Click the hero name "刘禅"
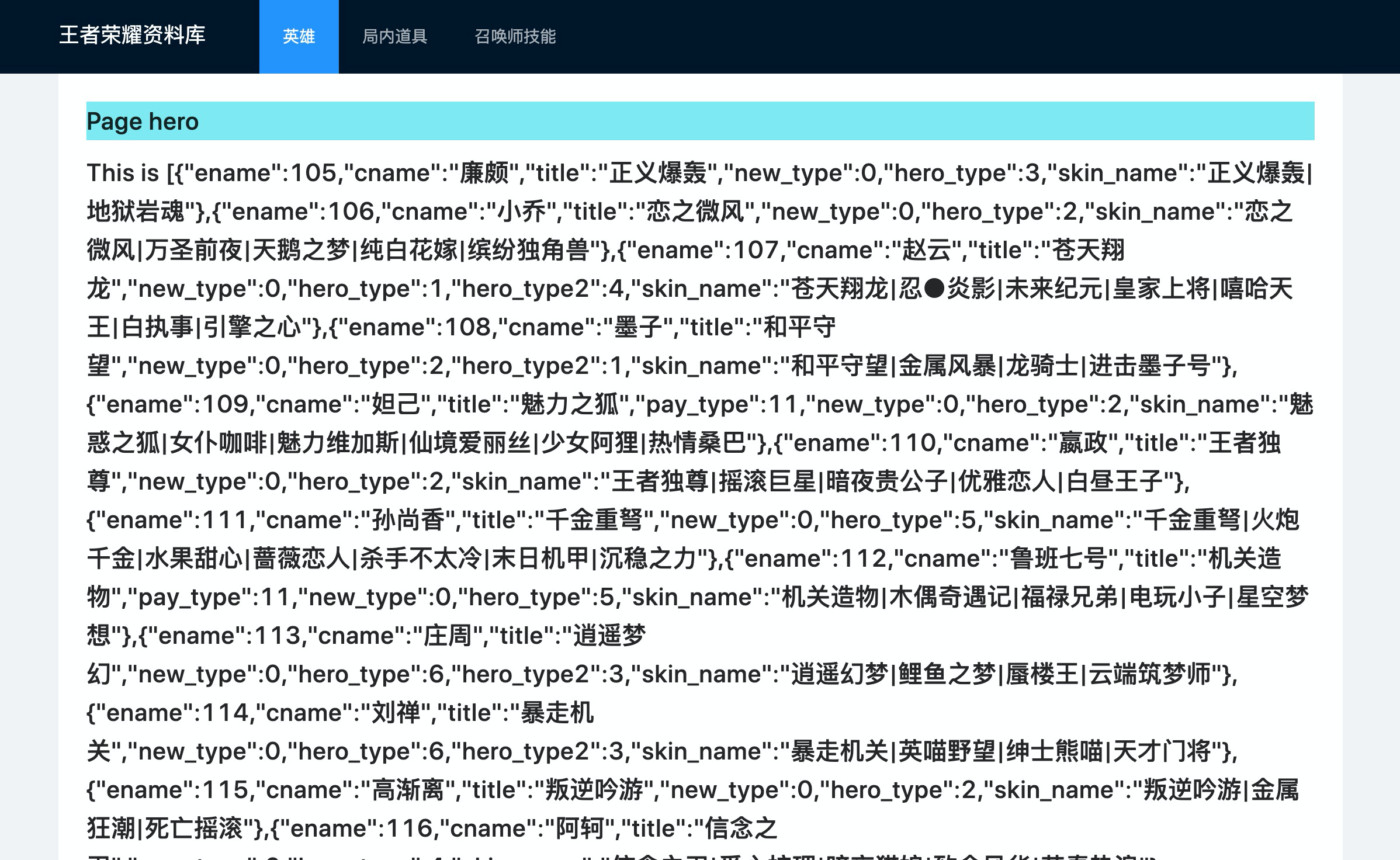The width and height of the screenshot is (1400, 860). [396, 713]
